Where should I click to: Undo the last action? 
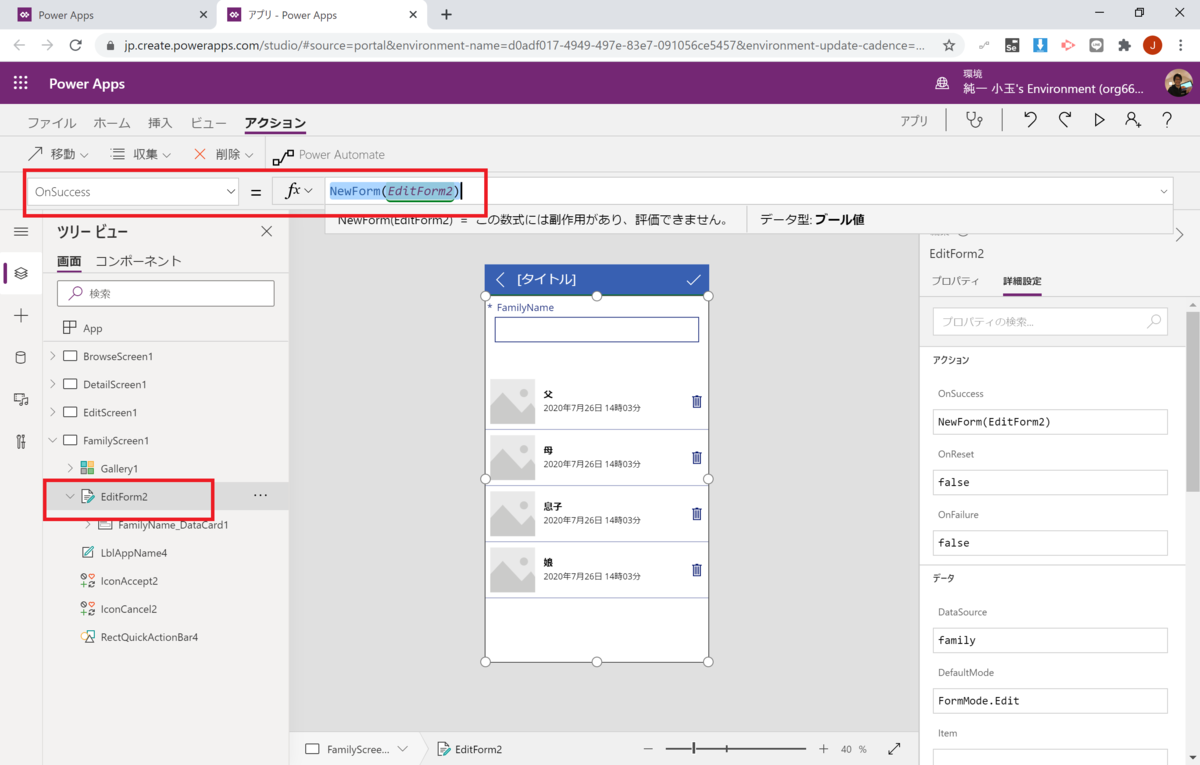point(1030,120)
